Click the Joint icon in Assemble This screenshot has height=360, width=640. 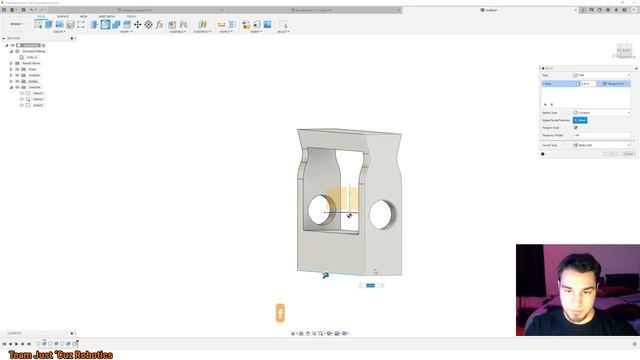pos(183,24)
